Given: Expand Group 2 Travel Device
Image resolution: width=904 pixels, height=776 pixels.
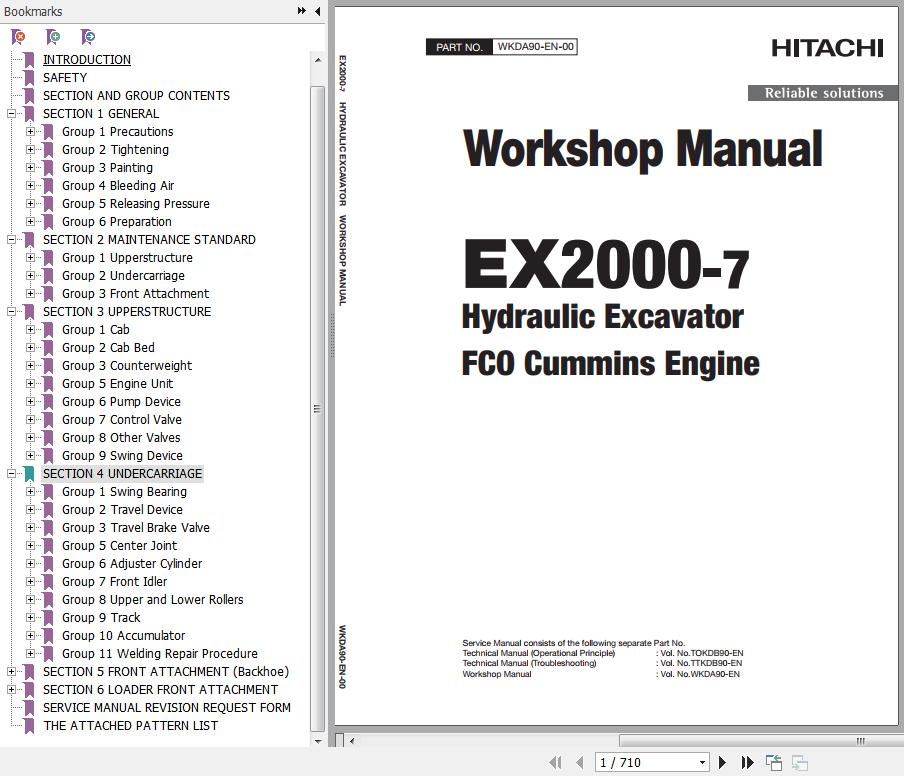Looking at the screenshot, I should pos(30,510).
